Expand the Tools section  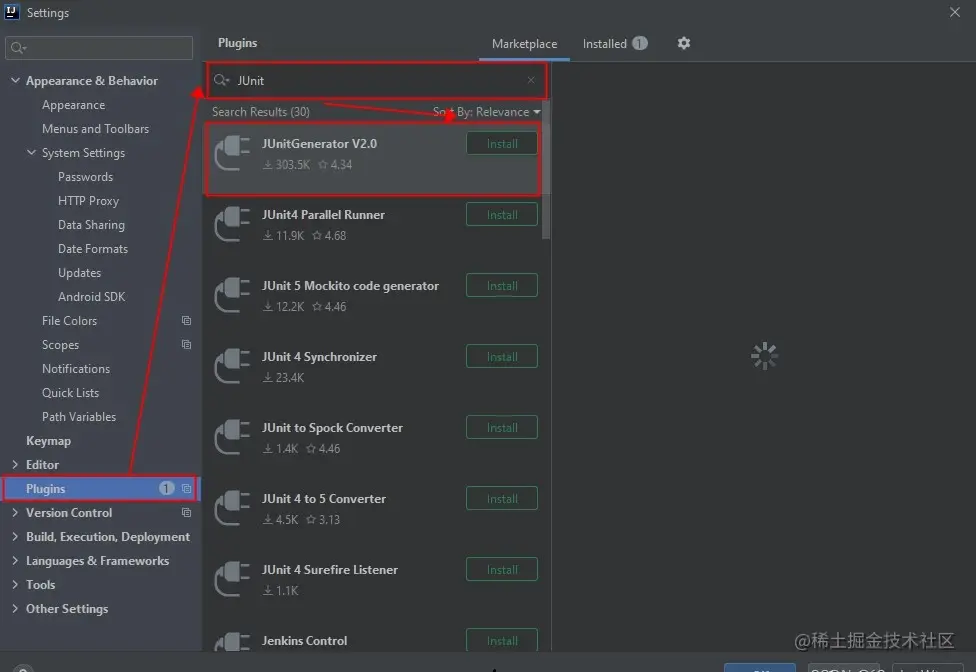tap(16, 584)
